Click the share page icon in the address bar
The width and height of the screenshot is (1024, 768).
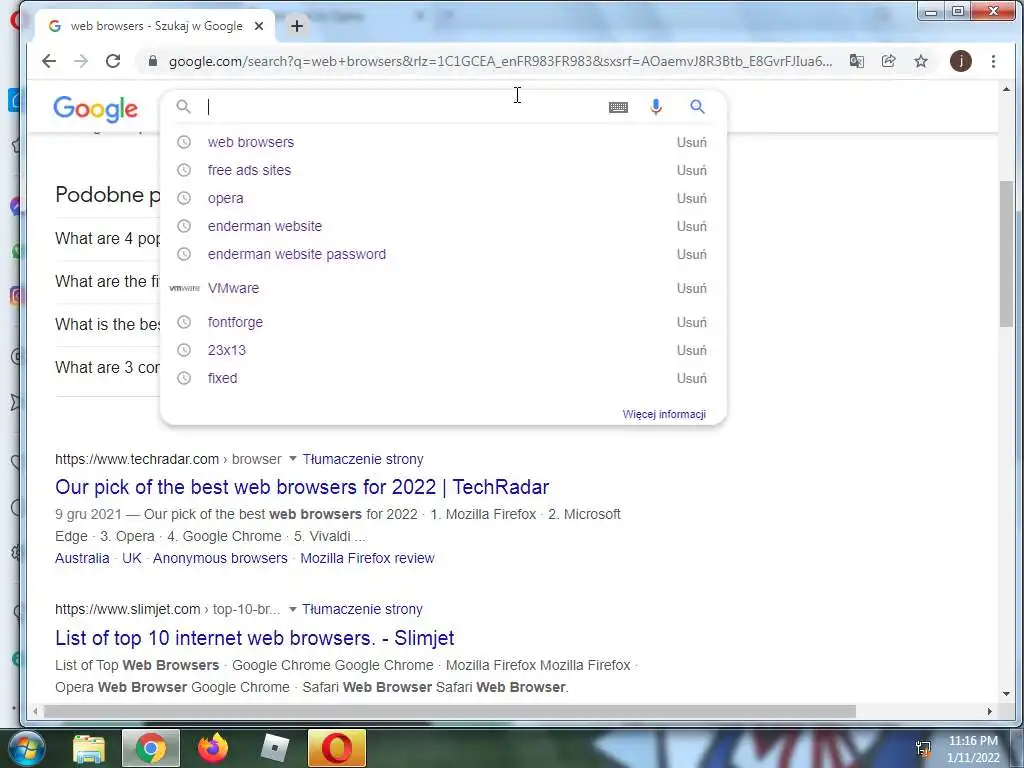(888, 61)
